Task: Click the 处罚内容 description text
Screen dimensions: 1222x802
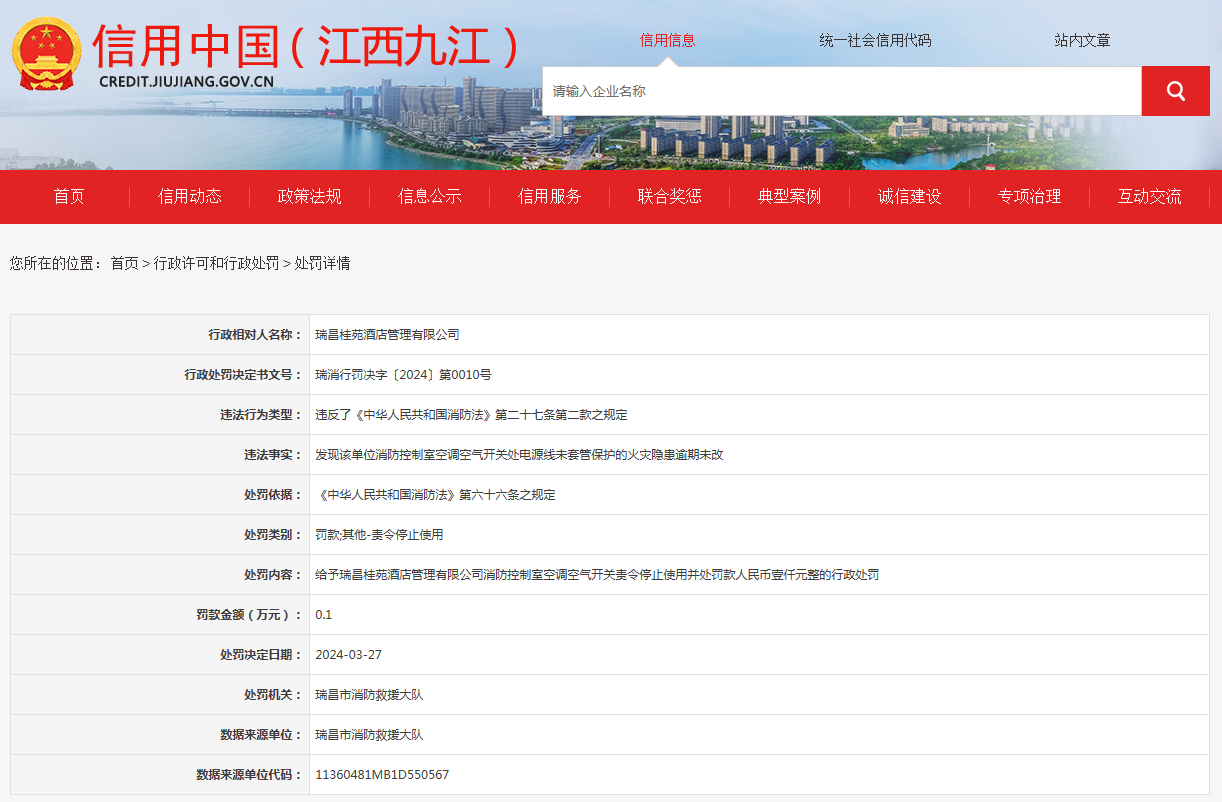Action: click(x=597, y=575)
